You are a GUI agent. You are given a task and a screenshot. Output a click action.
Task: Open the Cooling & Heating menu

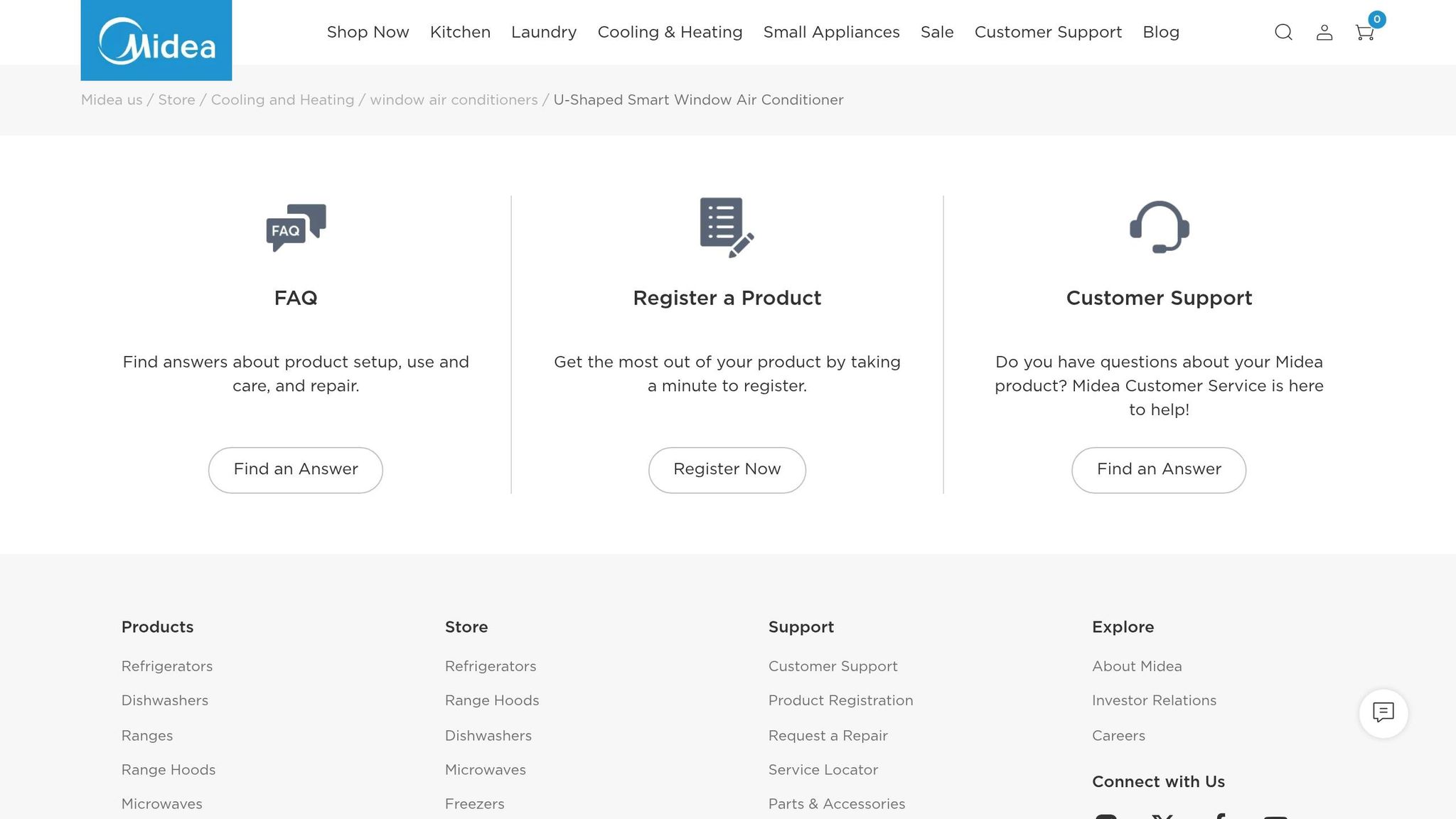(x=670, y=33)
